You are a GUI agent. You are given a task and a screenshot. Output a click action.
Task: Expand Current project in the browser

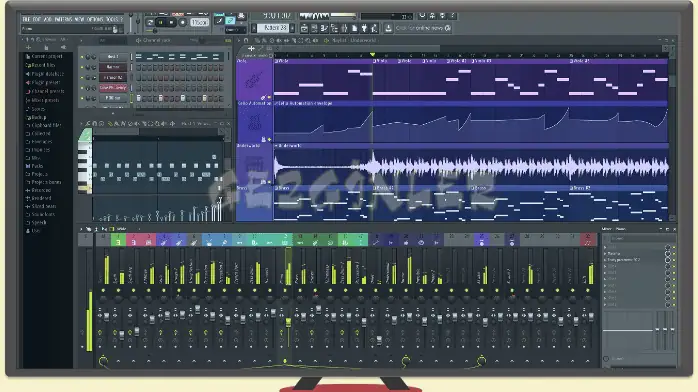(x=44, y=57)
